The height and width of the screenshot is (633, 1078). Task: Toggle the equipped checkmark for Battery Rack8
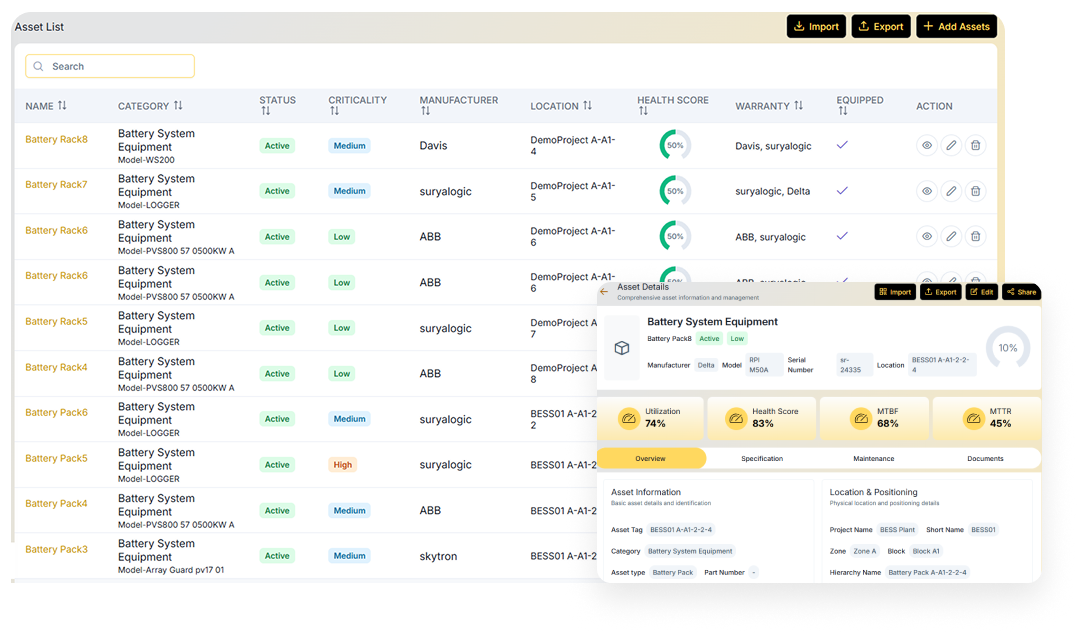(x=842, y=145)
